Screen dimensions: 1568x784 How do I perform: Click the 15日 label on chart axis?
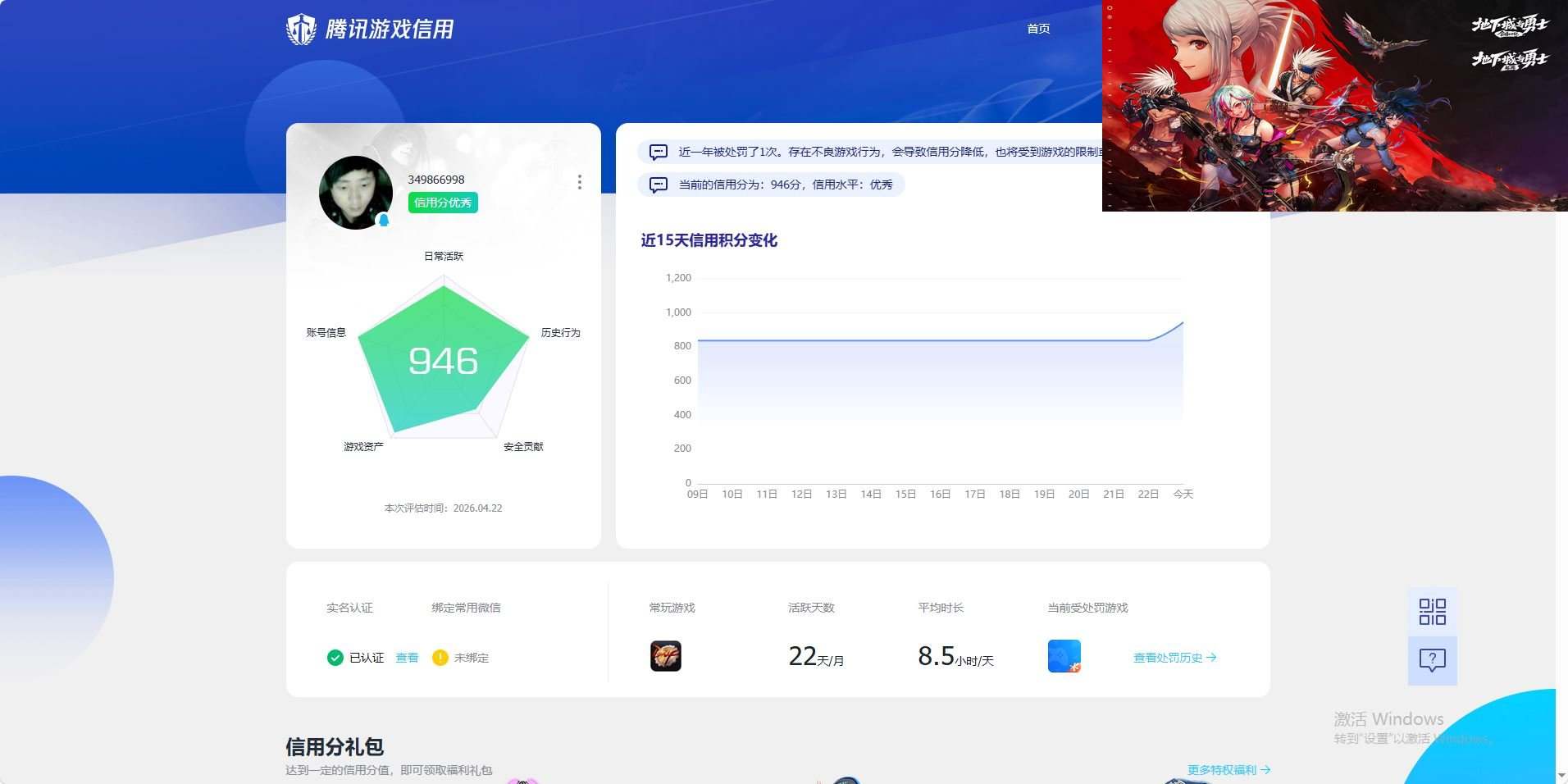pyautogui.click(x=905, y=494)
